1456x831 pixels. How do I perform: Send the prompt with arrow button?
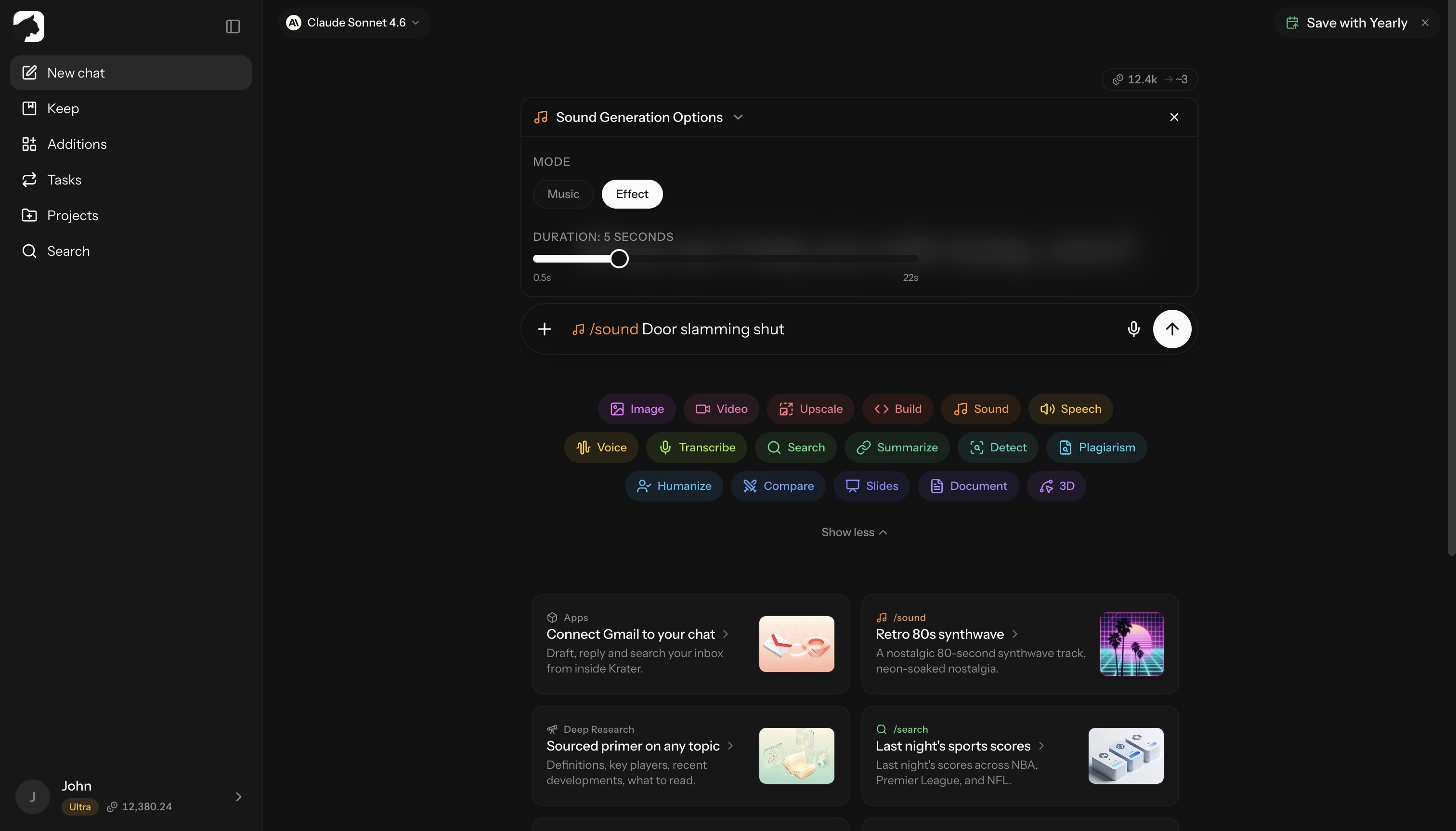pyautogui.click(x=1172, y=329)
